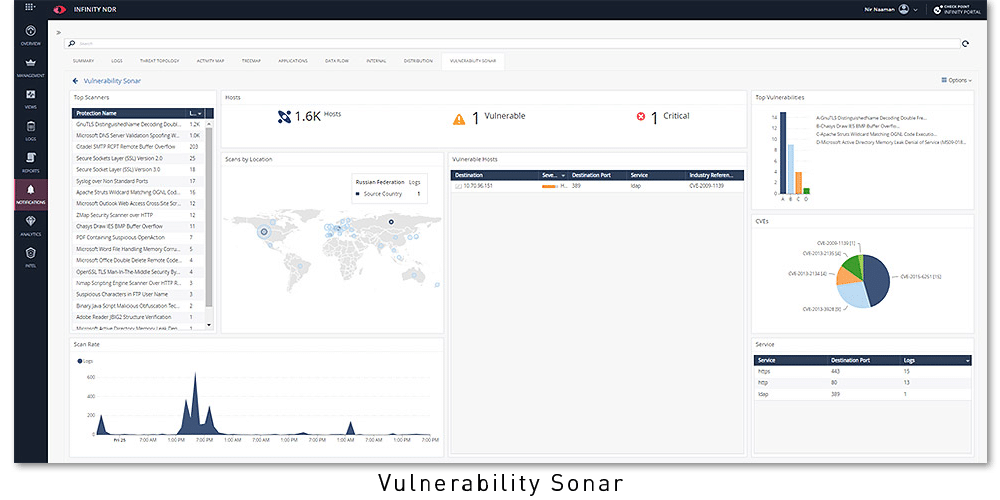Switch to the Logs tab
This screenshot has width=1000, height=500.
pos(117,61)
